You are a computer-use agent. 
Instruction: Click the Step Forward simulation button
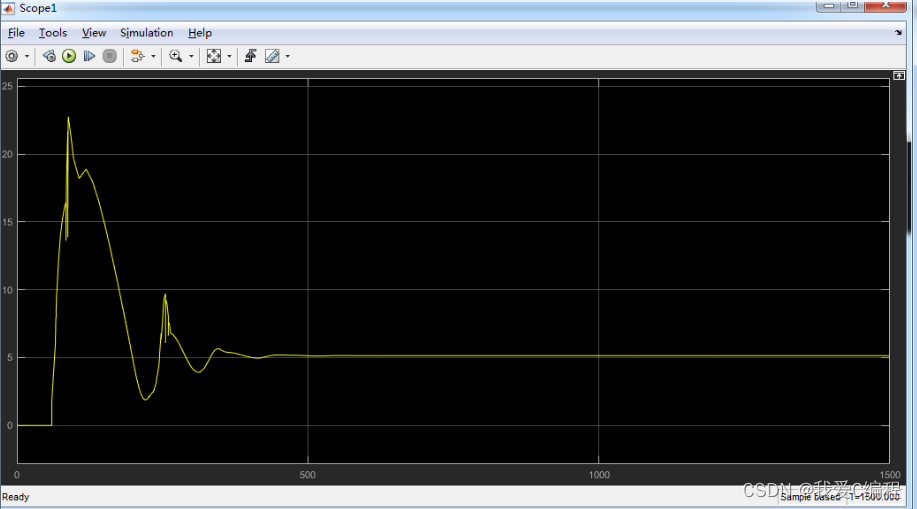89,57
